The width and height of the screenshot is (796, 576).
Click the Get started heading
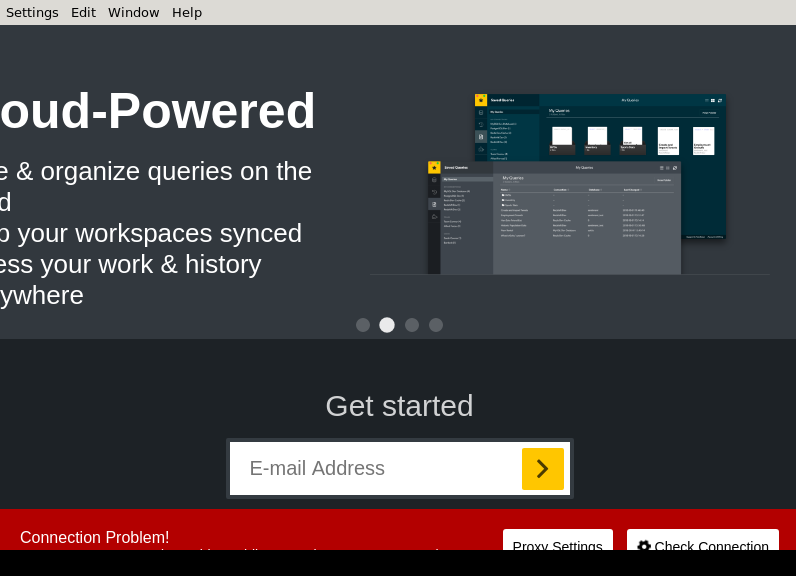tap(399, 406)
